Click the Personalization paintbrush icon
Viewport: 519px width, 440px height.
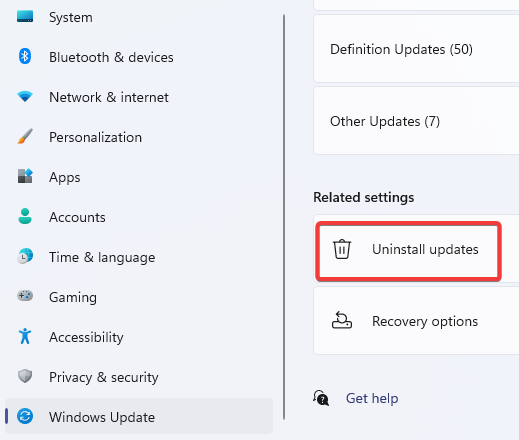tap(25, 136)
